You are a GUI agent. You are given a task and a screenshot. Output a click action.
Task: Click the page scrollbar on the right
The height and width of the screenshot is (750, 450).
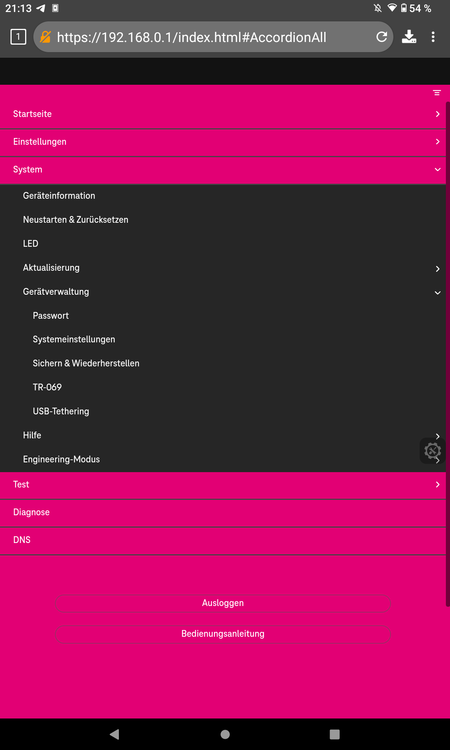(x=448, y=354)
